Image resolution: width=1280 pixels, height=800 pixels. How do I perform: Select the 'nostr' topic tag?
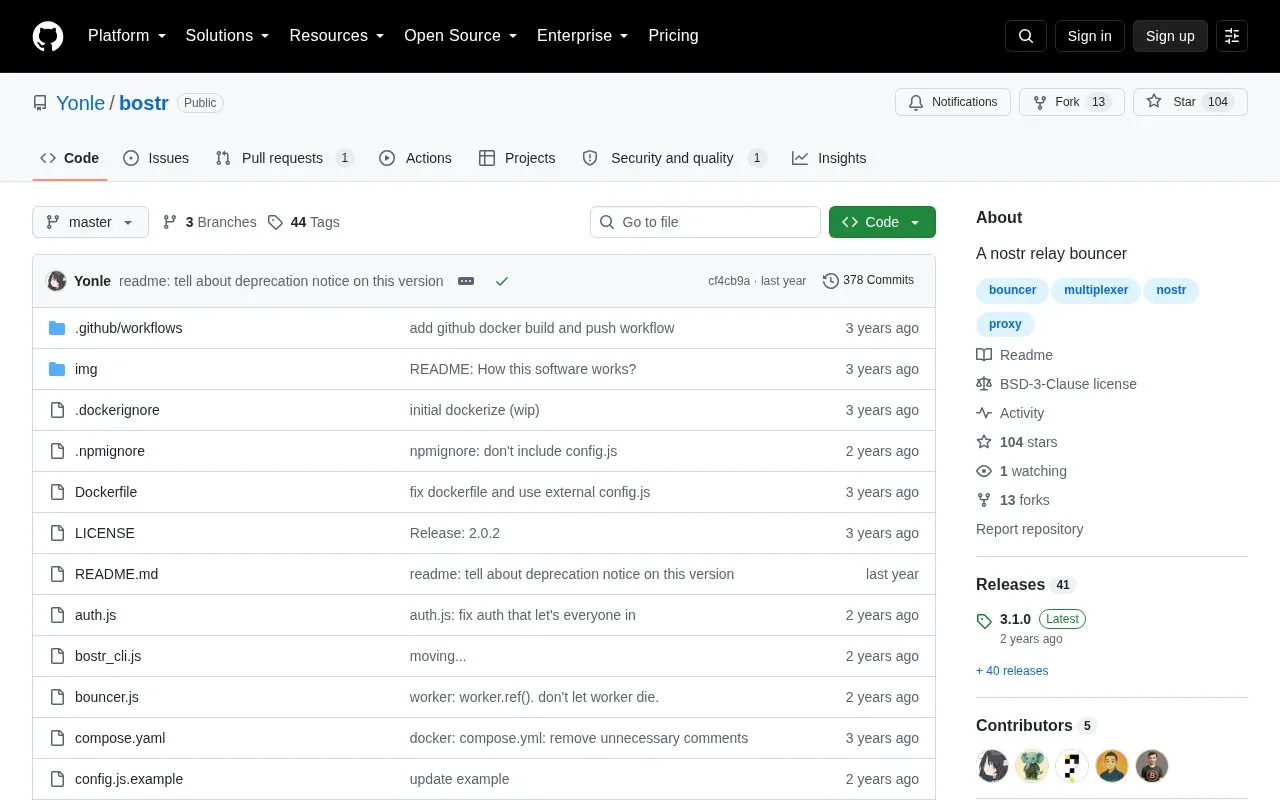pos(1171,290)
